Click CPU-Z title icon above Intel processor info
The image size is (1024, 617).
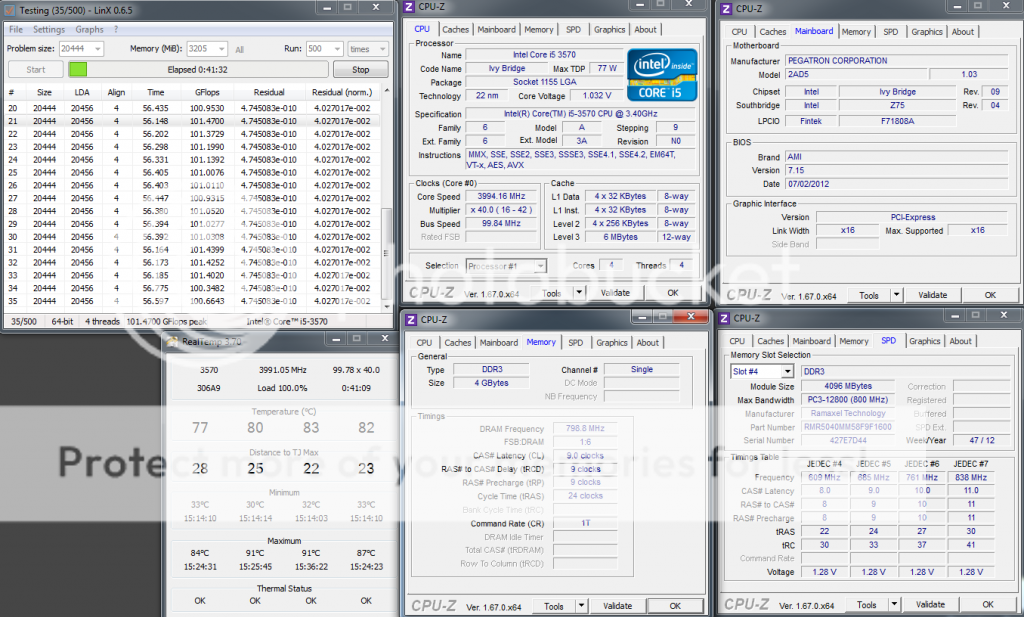(410, 8)
